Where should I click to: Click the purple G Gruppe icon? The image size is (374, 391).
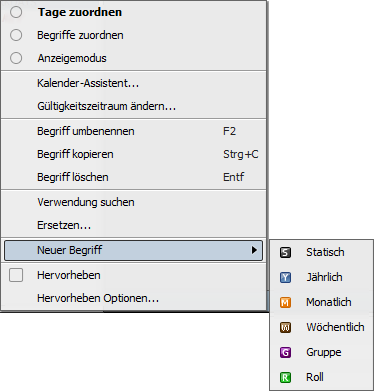285,352
